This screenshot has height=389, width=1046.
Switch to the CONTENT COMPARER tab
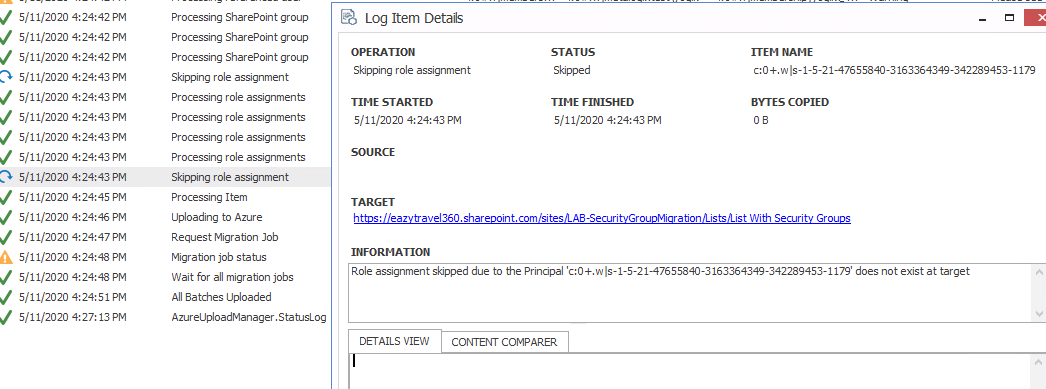[504, 342]
